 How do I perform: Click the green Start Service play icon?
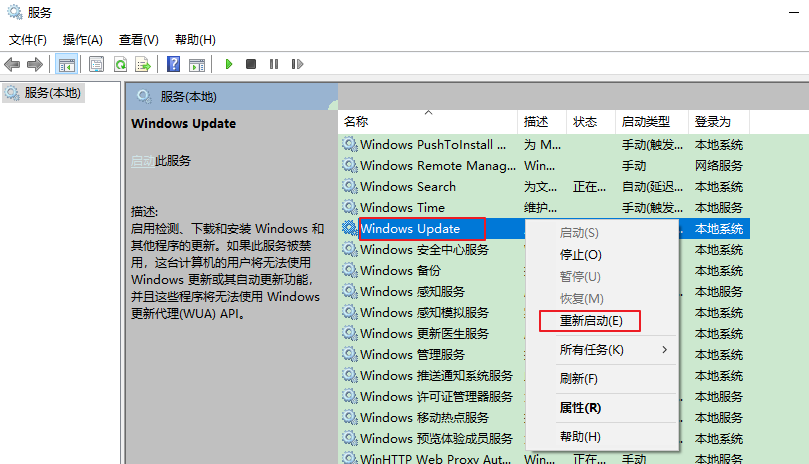click(229, 64)
